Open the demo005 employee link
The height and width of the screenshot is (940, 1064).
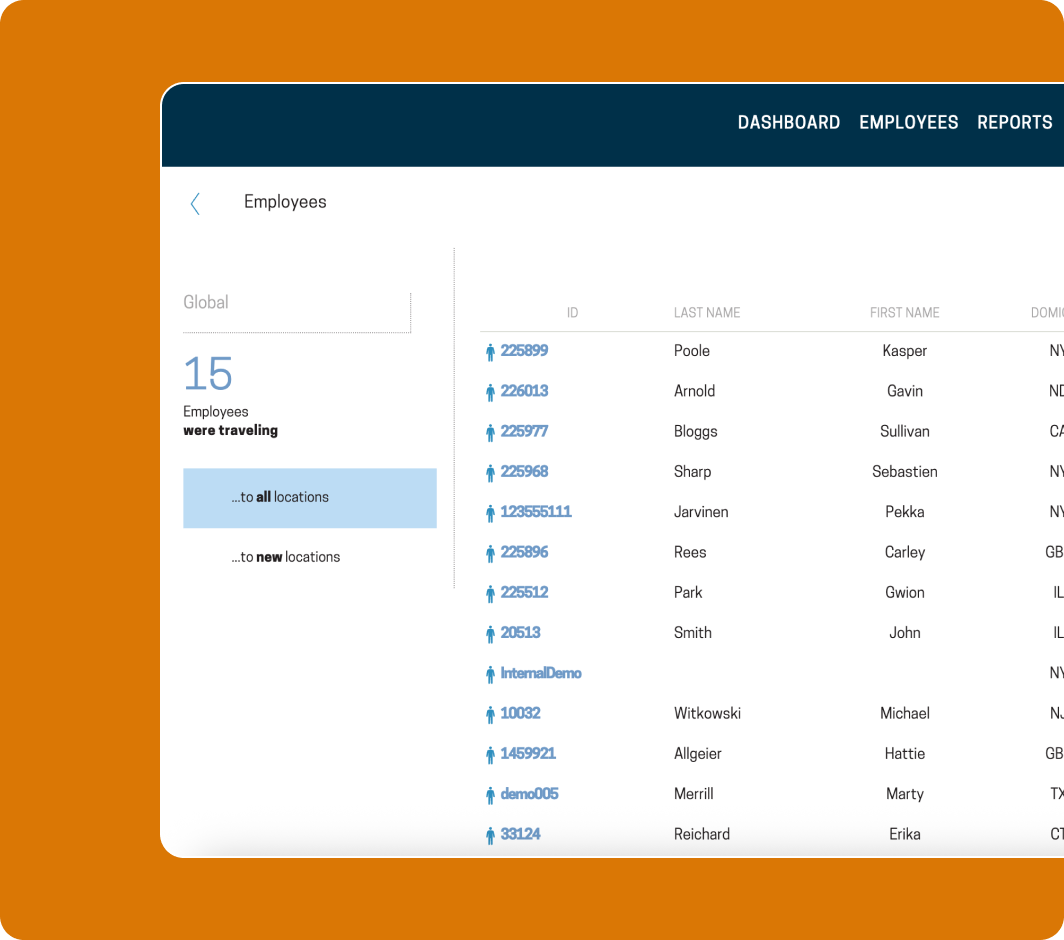(x=529, y=794)
